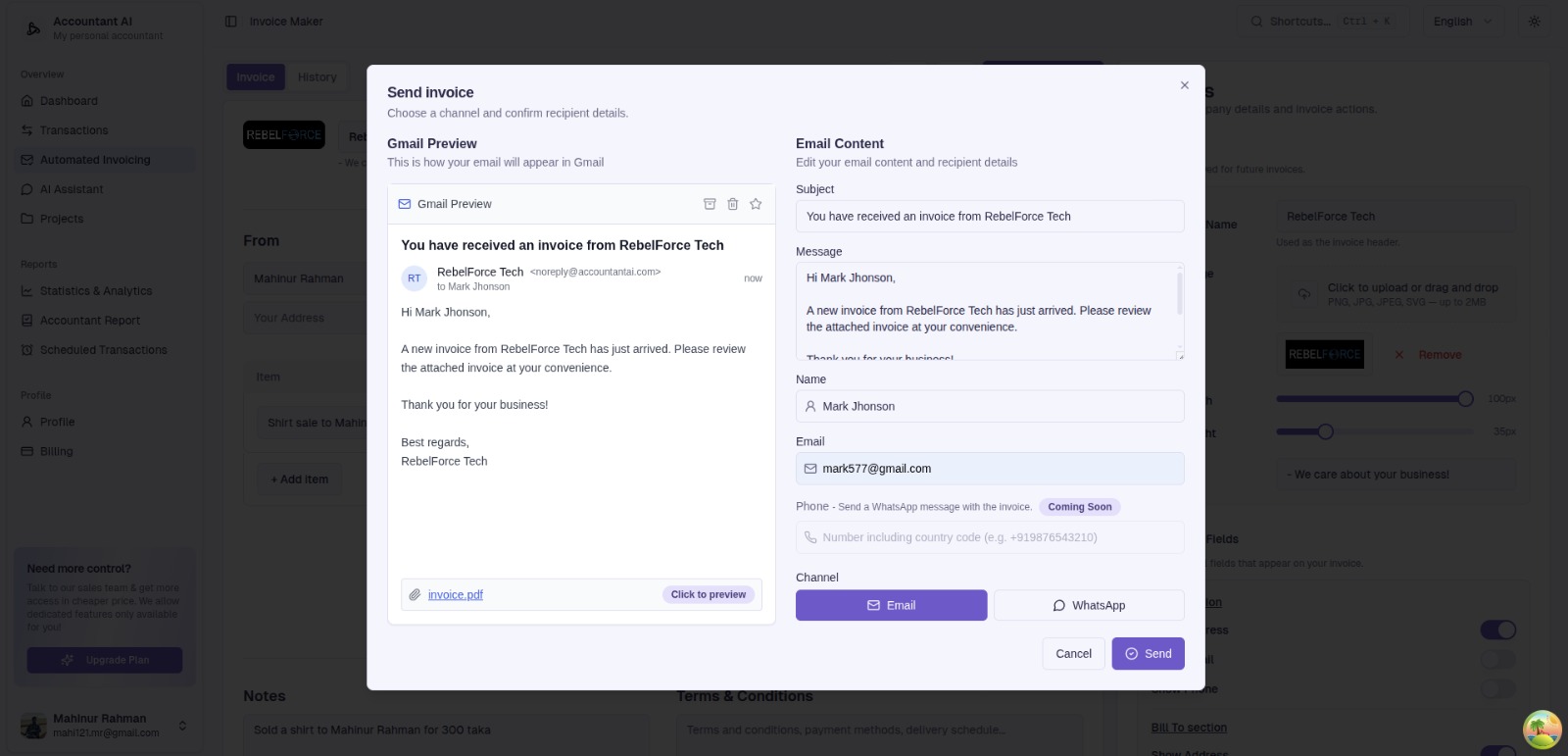This screenshot has width=1568, height=756.
Task: Select the Invoice tab
Action: tap(256, 77)
